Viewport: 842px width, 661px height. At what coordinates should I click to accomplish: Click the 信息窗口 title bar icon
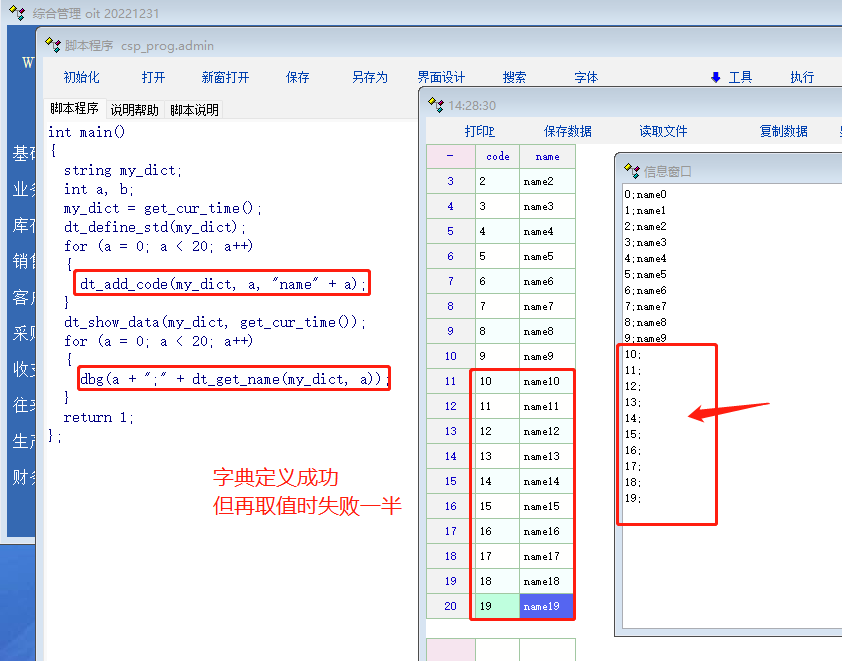click(631, 171)
